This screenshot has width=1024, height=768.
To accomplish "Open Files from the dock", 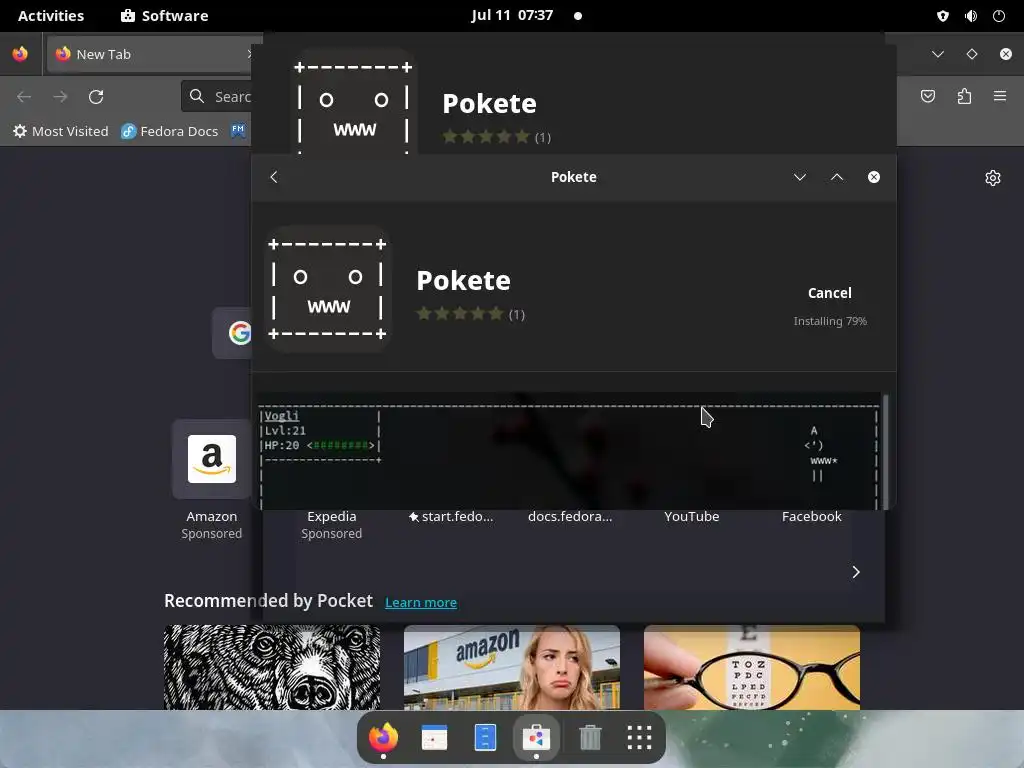I will (485, 737).
